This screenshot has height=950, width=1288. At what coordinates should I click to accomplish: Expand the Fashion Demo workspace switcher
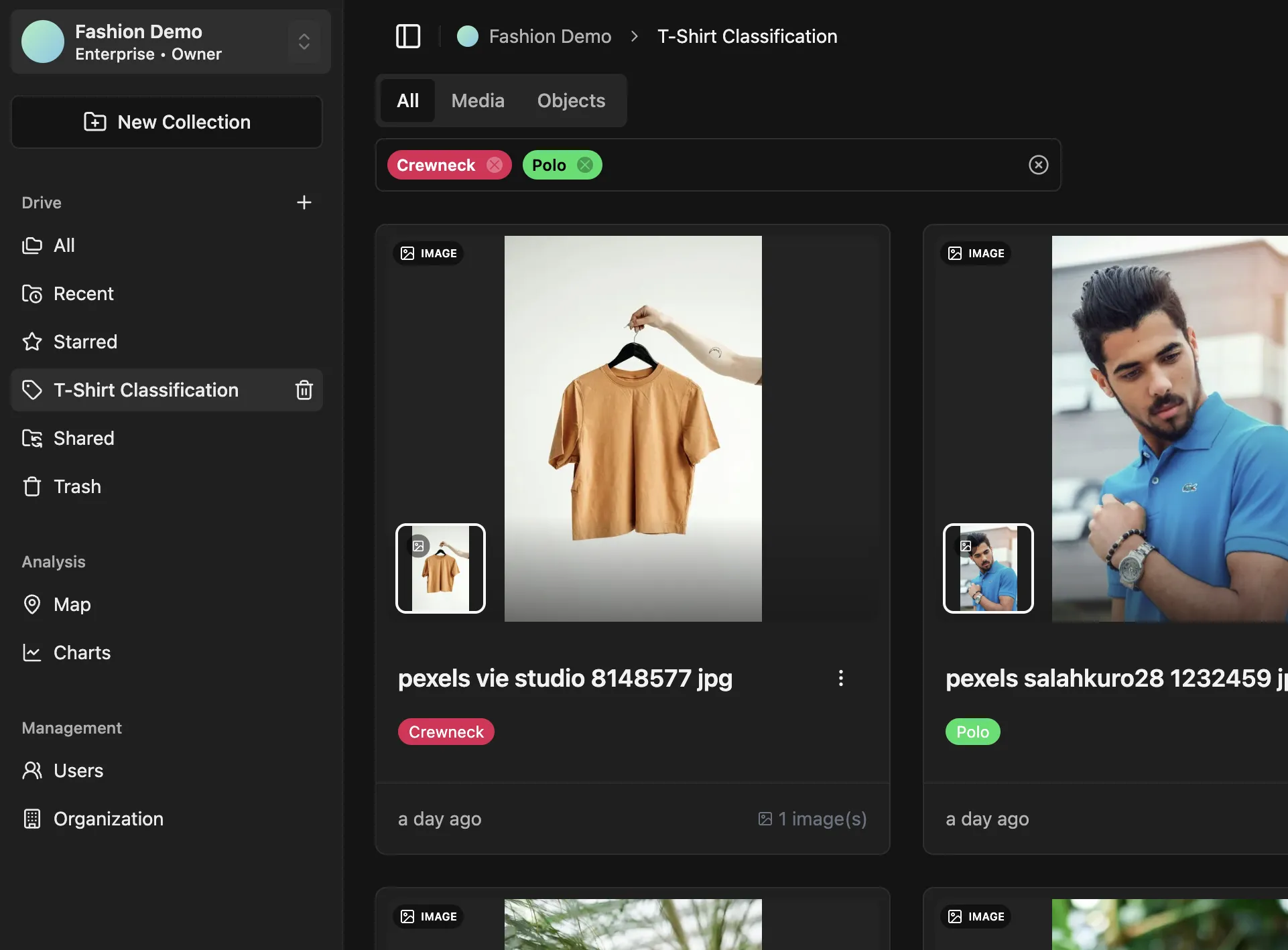[x=304, y=42]
